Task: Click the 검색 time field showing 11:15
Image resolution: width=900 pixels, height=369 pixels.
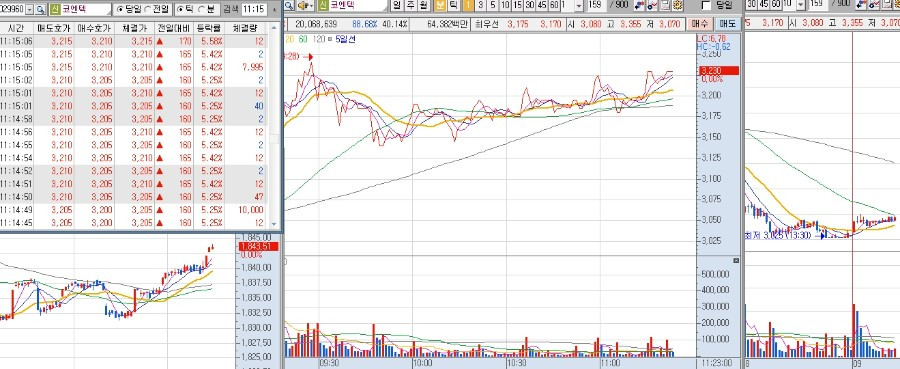Action: tap(253, 9)
